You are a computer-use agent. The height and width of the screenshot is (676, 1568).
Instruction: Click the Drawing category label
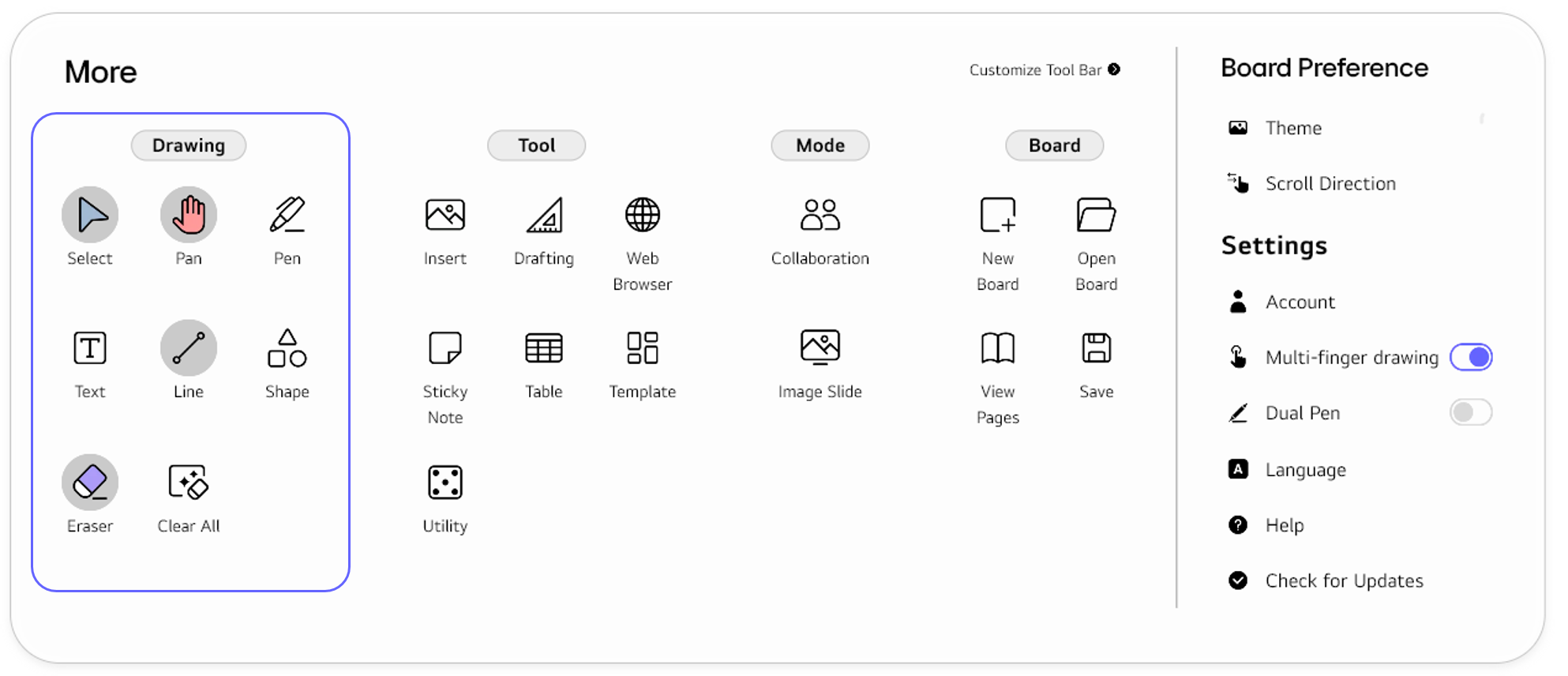pos(189,145)
